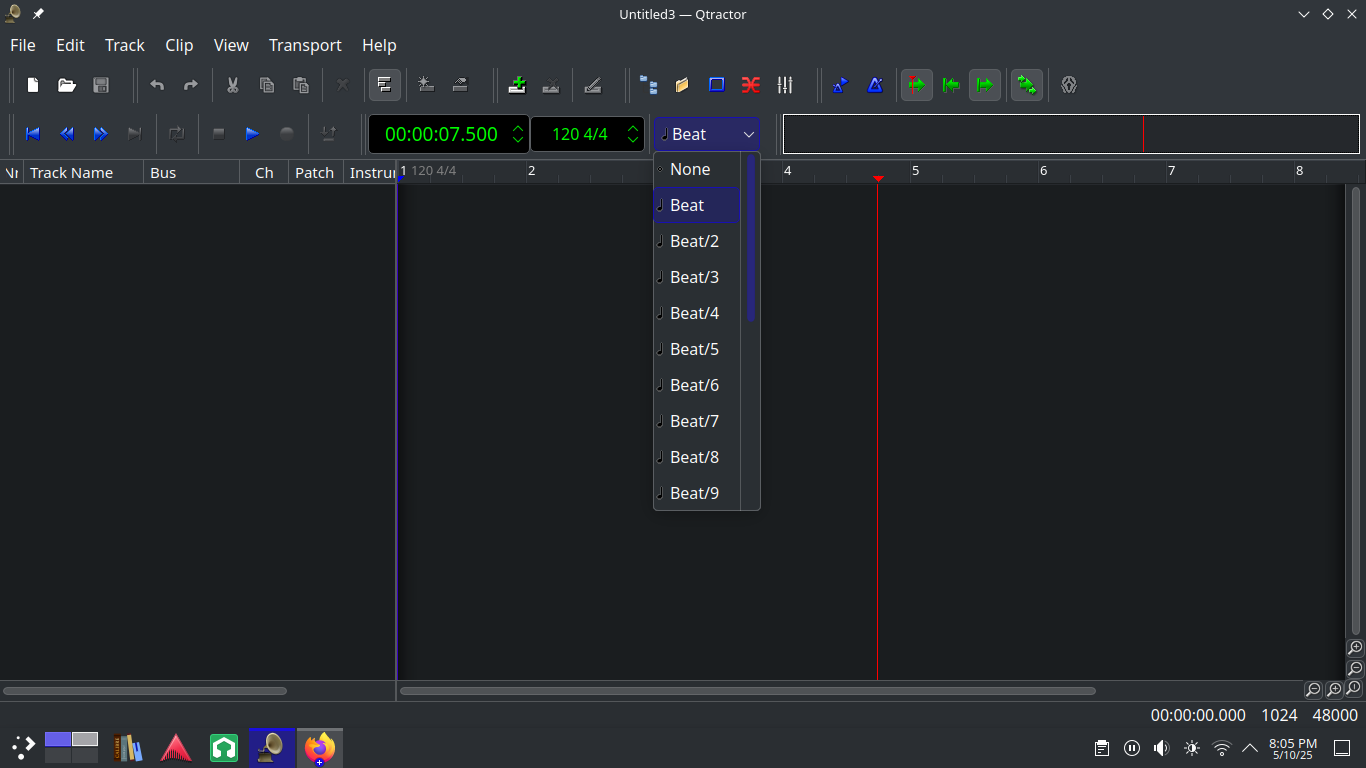Screen dimensions: 1366x768
Task: Open the File menu
Action: [23, 45]
